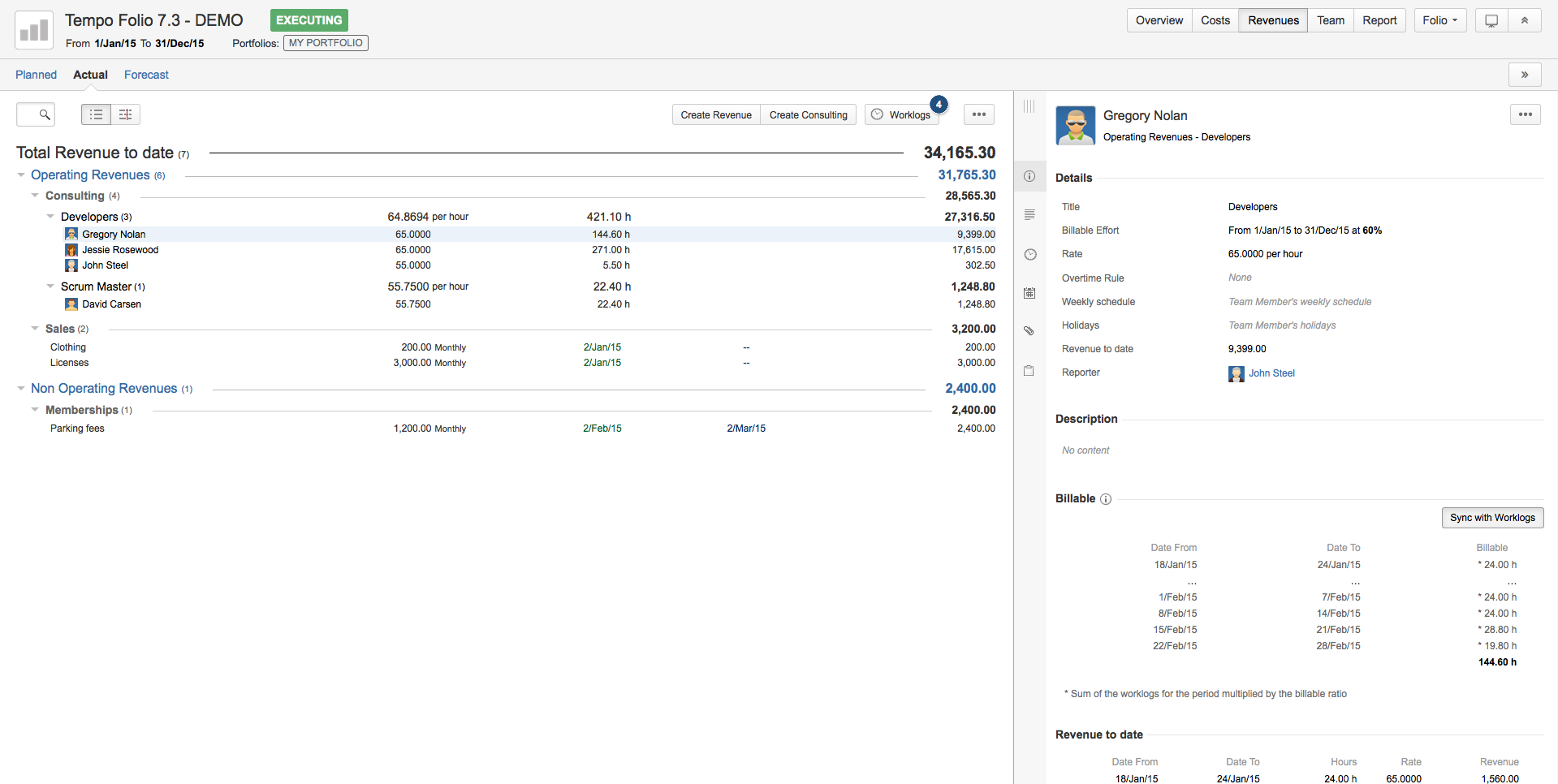
Task: Open the calendar sidebar icon
Action: [x=1029, y=293]
